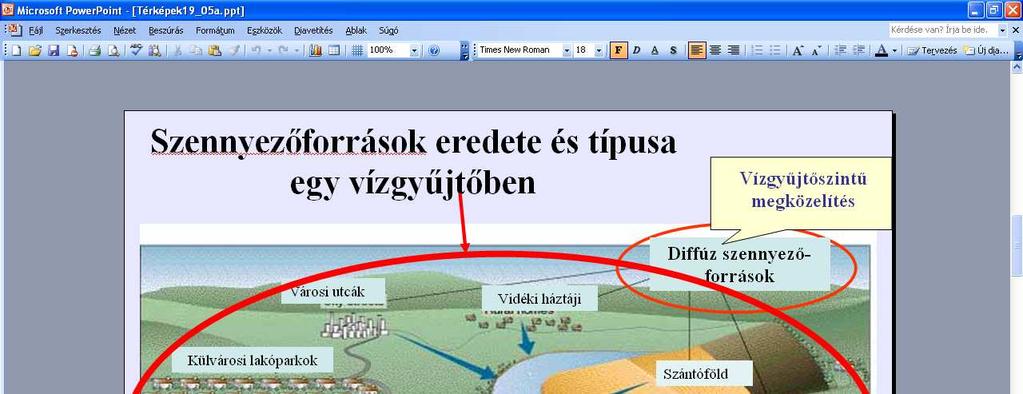Open the Formátum menu

(215, 30)
